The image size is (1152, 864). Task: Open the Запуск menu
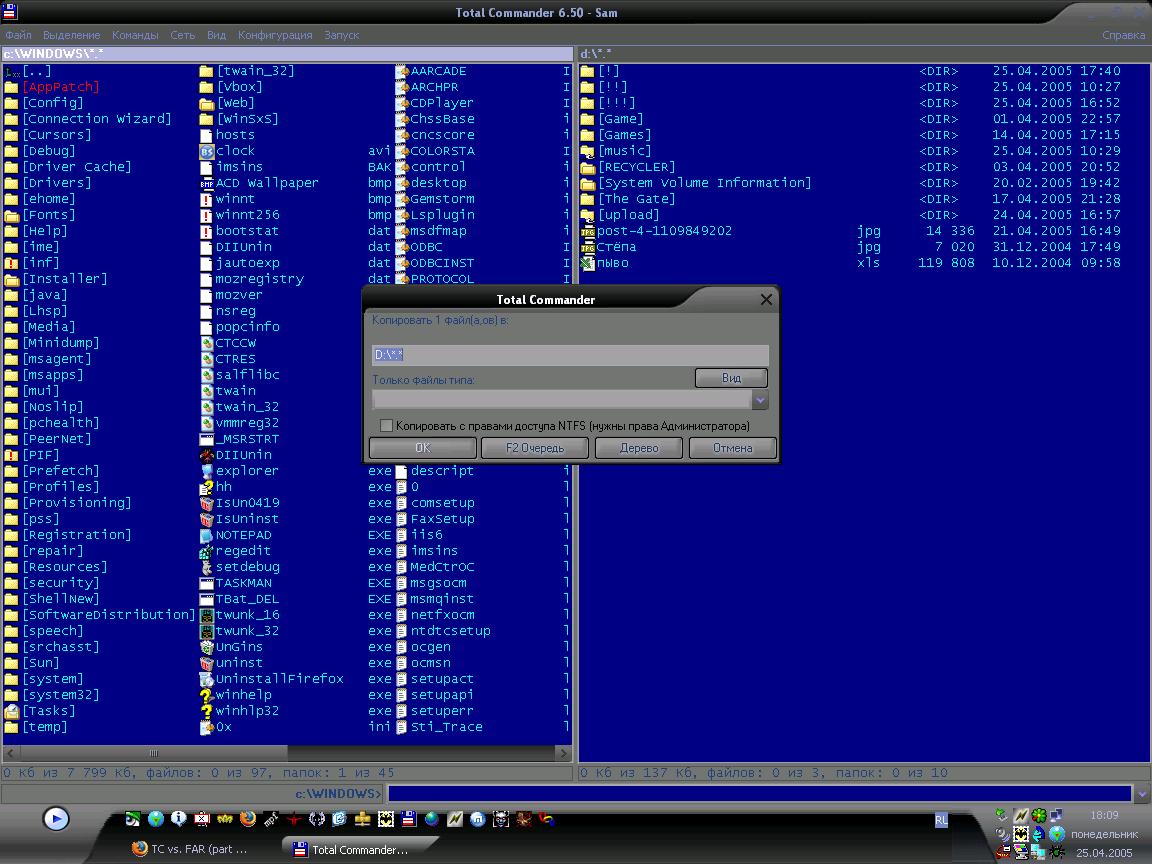click(x=342, y=35)
